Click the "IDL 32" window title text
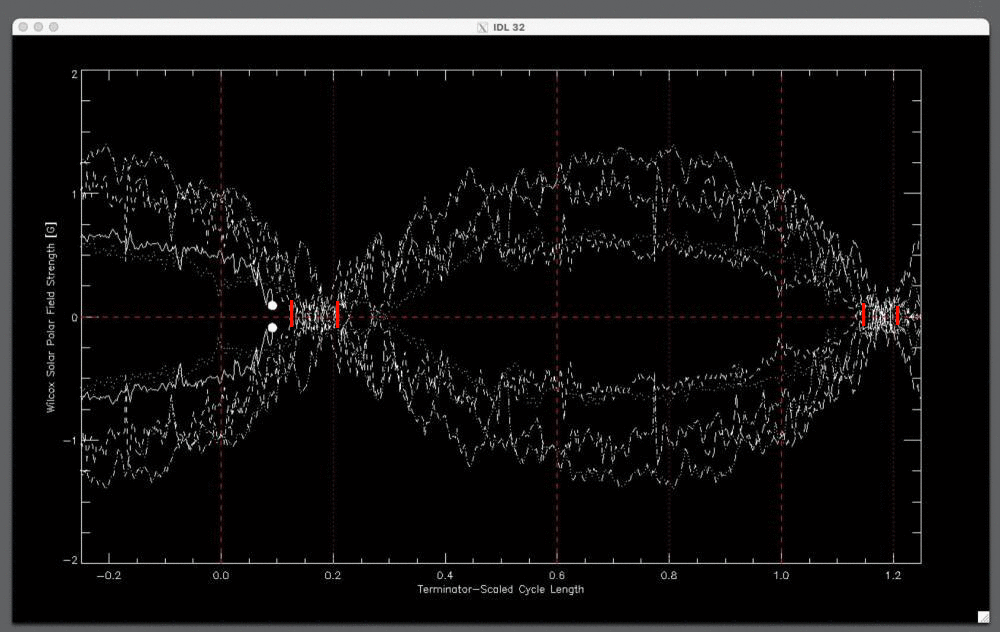Viewport: 1000px width, 632px height. click(509, 27)
